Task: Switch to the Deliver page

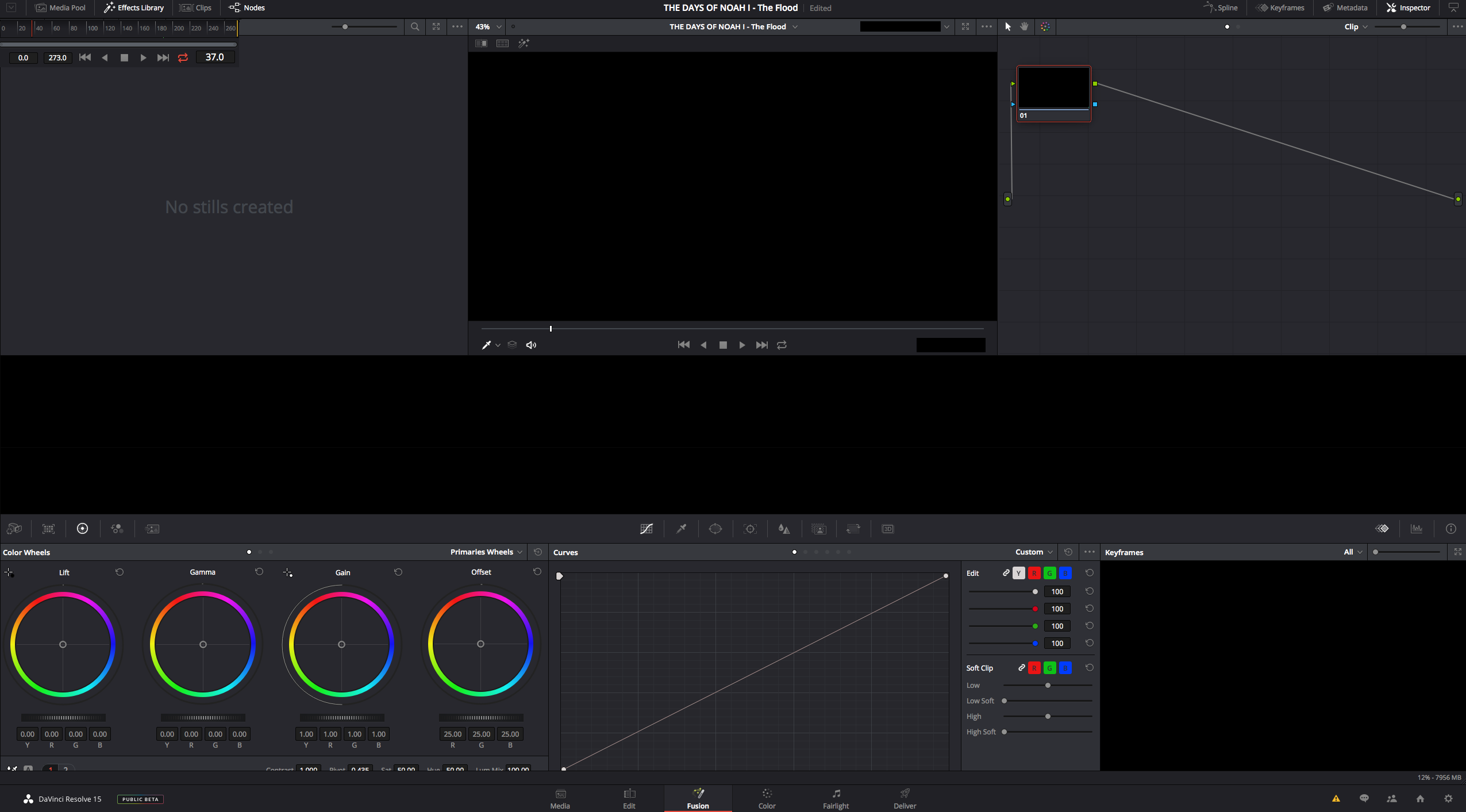Action: [x=905, y=799]
